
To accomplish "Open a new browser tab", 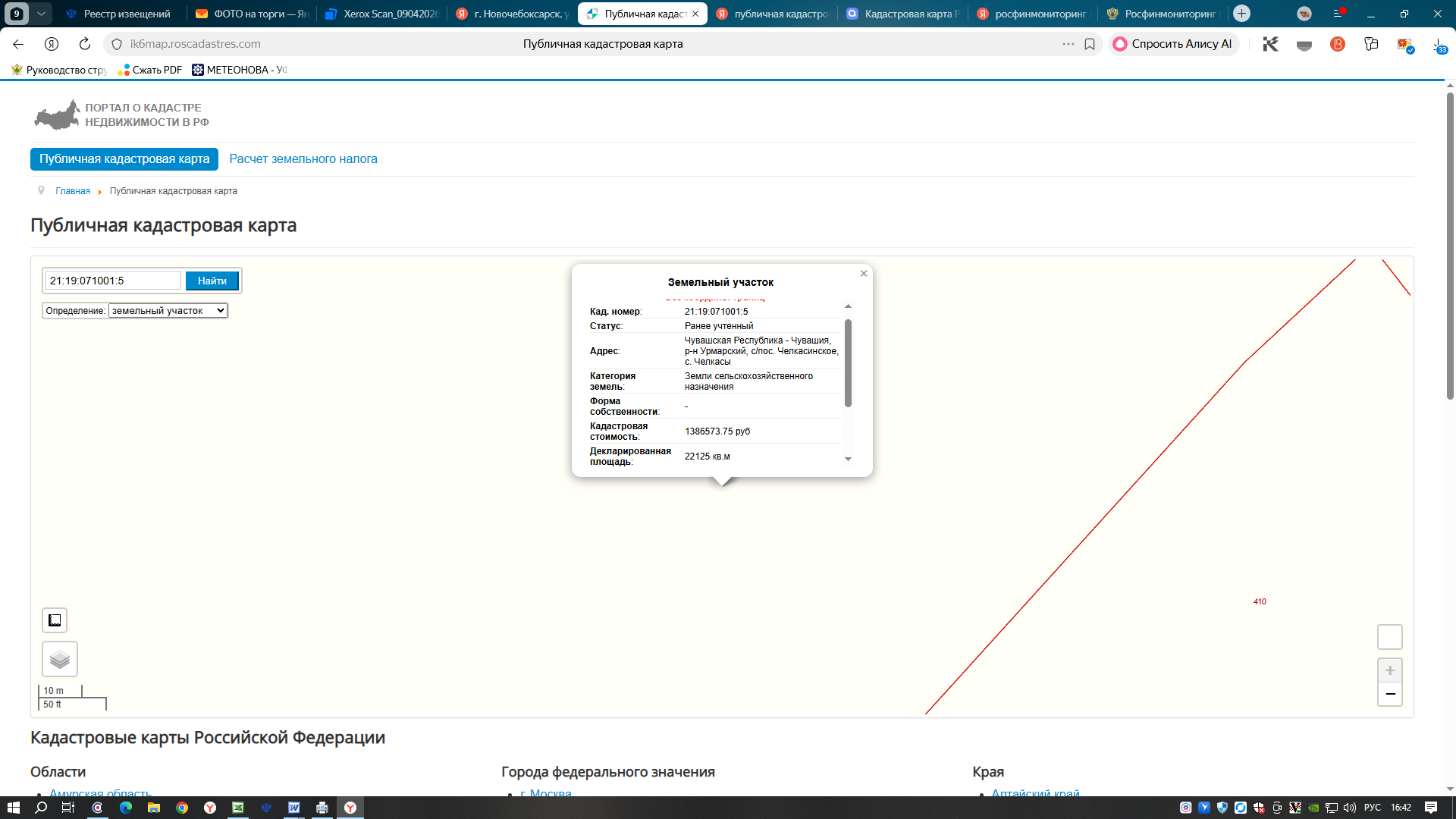I will [x=1241, y=14].
